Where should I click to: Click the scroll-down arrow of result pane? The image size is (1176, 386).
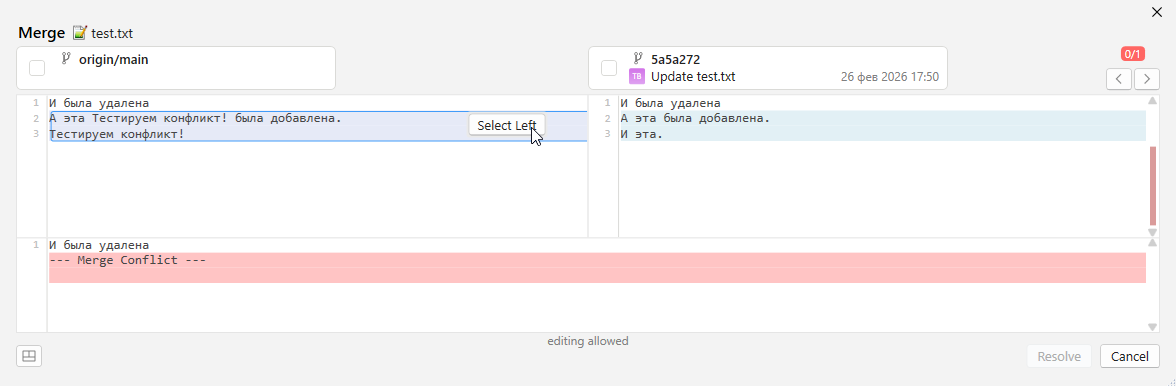click(1153, 327)
